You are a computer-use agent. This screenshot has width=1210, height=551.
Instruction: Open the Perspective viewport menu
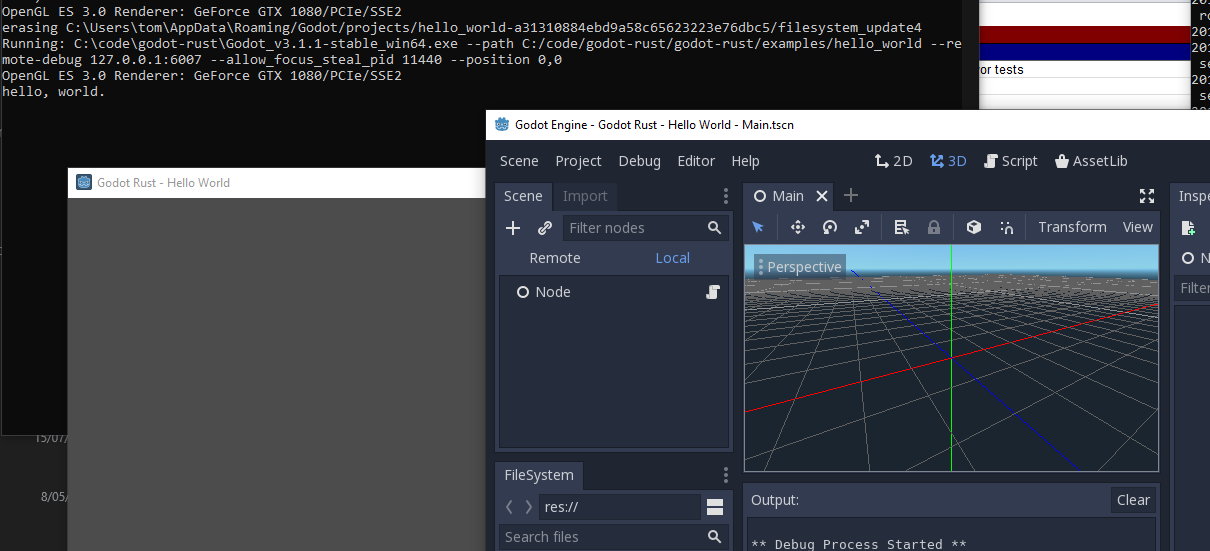[x=801, y=267]
